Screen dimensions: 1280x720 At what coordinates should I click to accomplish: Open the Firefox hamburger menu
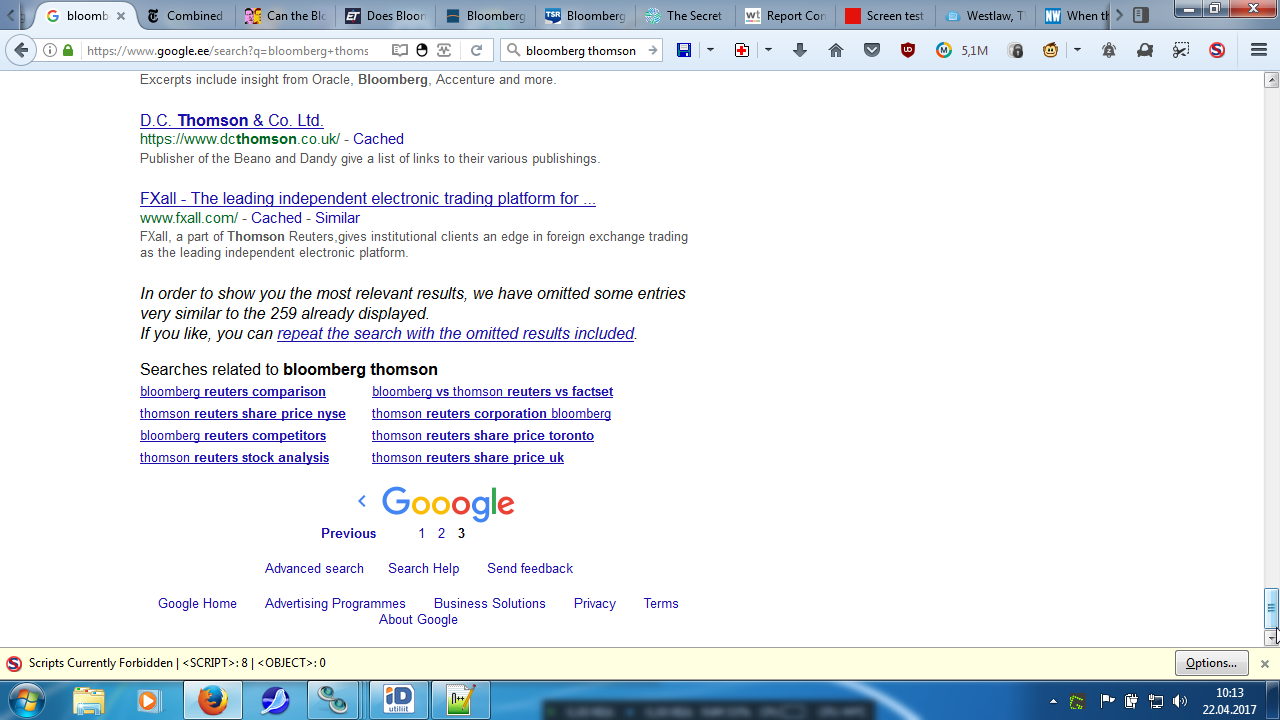(x=1259, y=50)
